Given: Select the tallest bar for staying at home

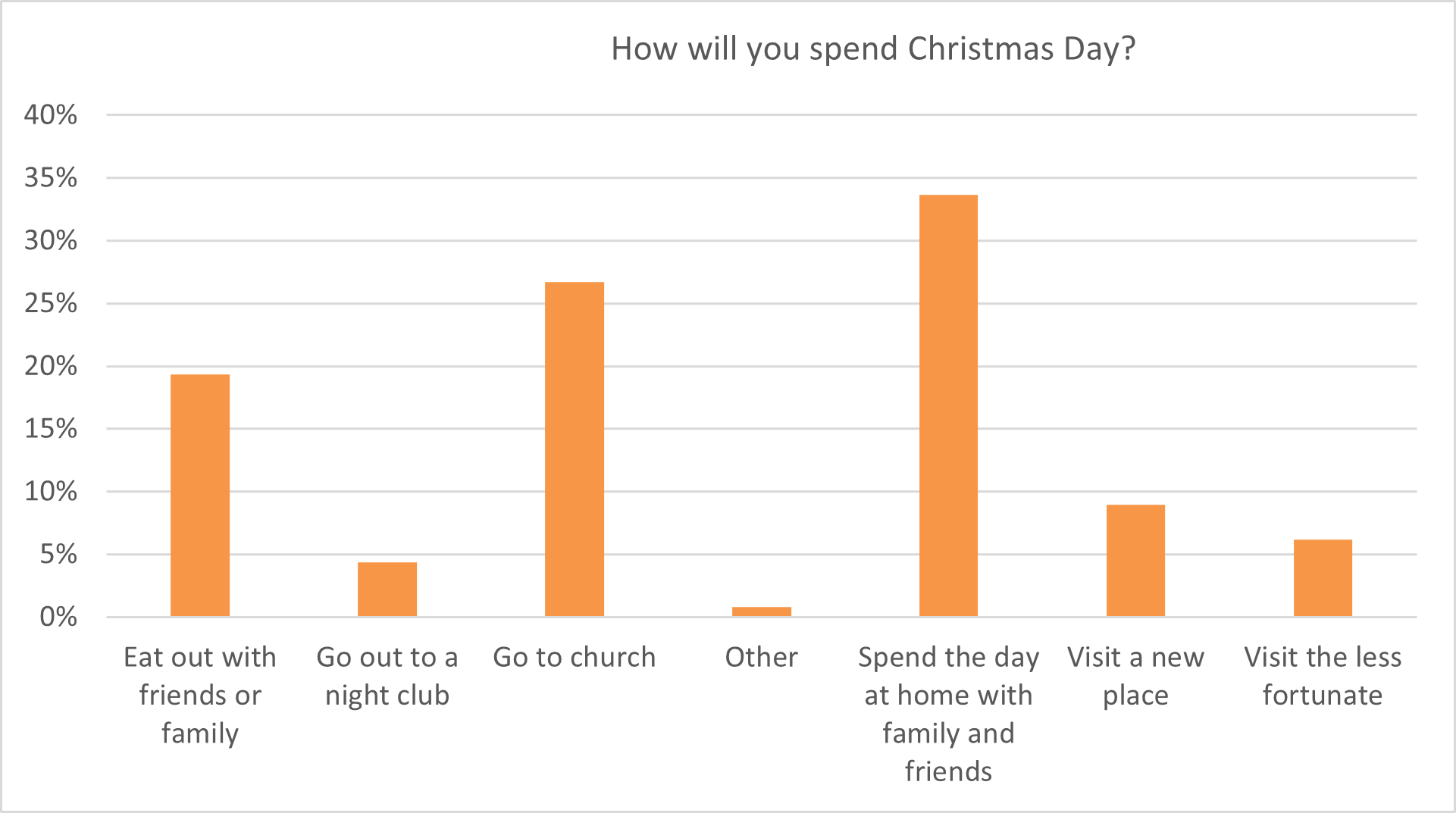Looking at the screenshot, I should [948, 405].
